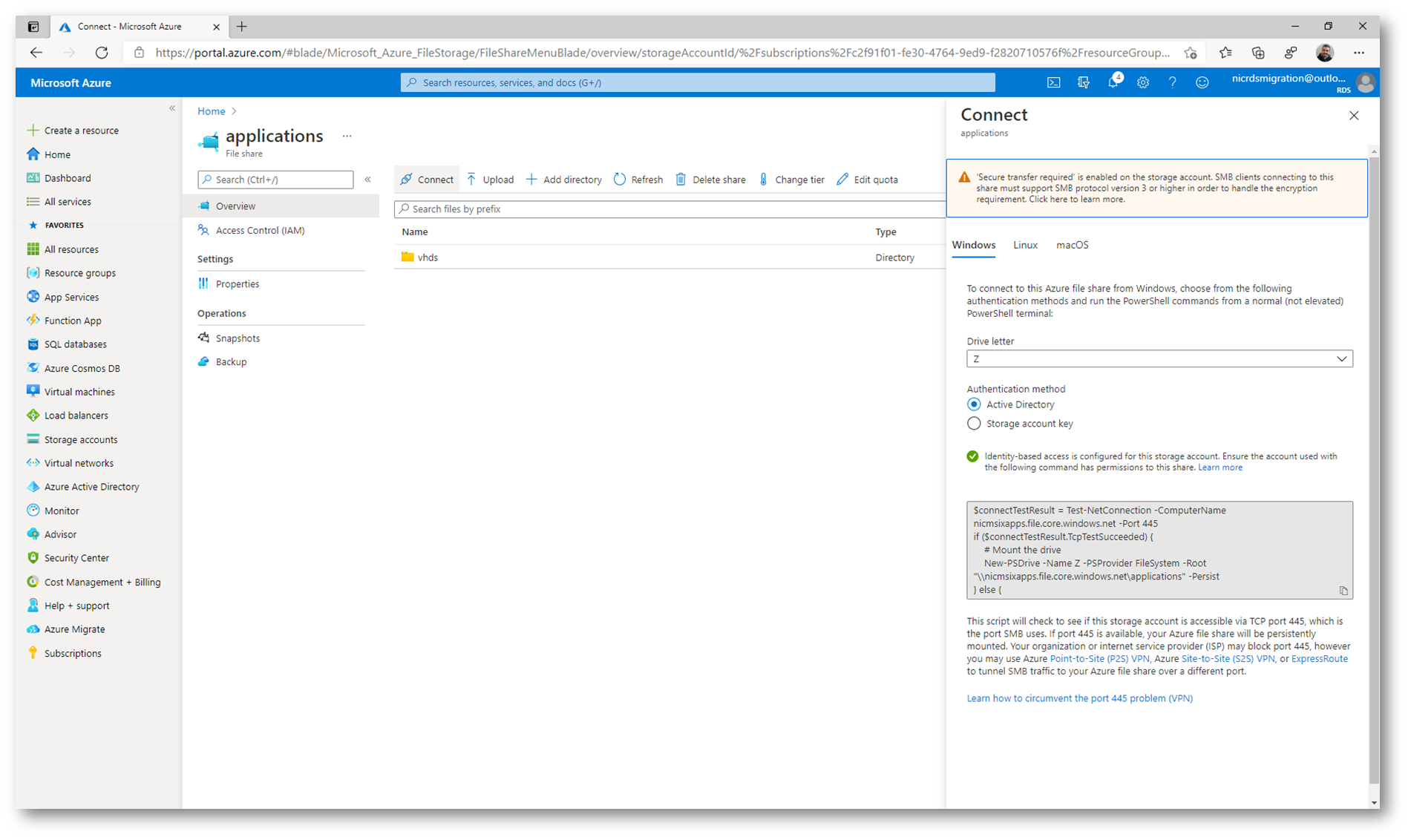This screenshot has width=1411, height=840.
Task: Open Monitor in favorites
Action: pyautogui.click(x=62, y=511)
